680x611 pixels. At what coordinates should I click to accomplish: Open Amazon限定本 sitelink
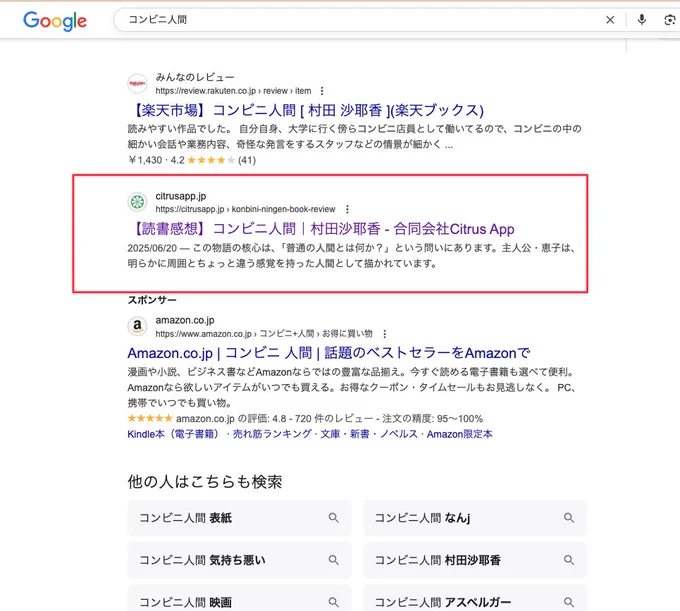coord(460,434)
